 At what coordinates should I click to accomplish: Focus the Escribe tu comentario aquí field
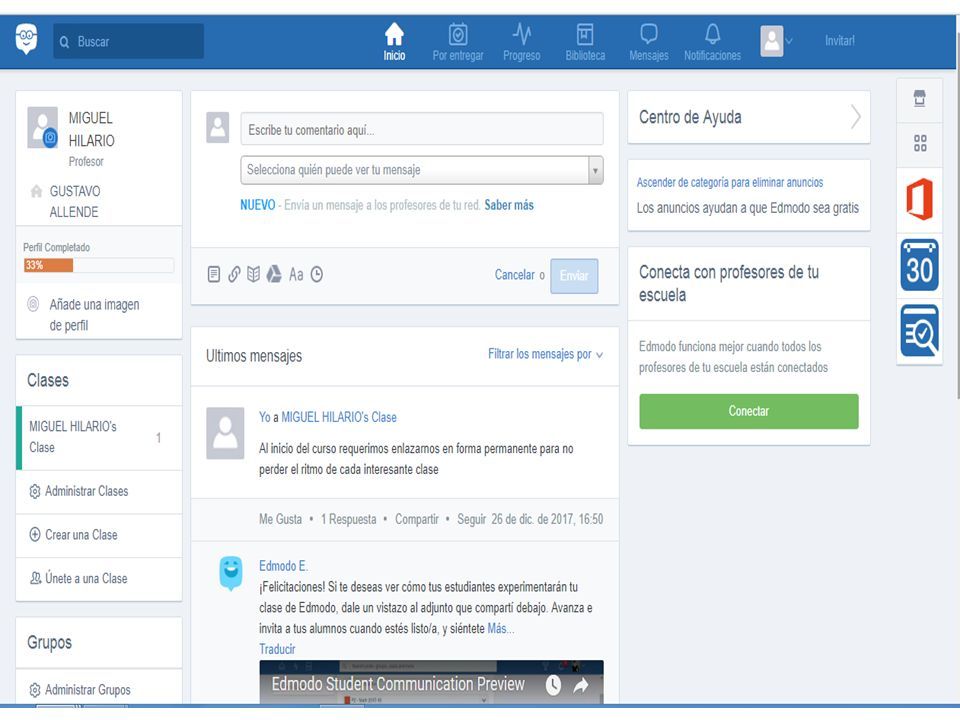(x=422, y=129)
